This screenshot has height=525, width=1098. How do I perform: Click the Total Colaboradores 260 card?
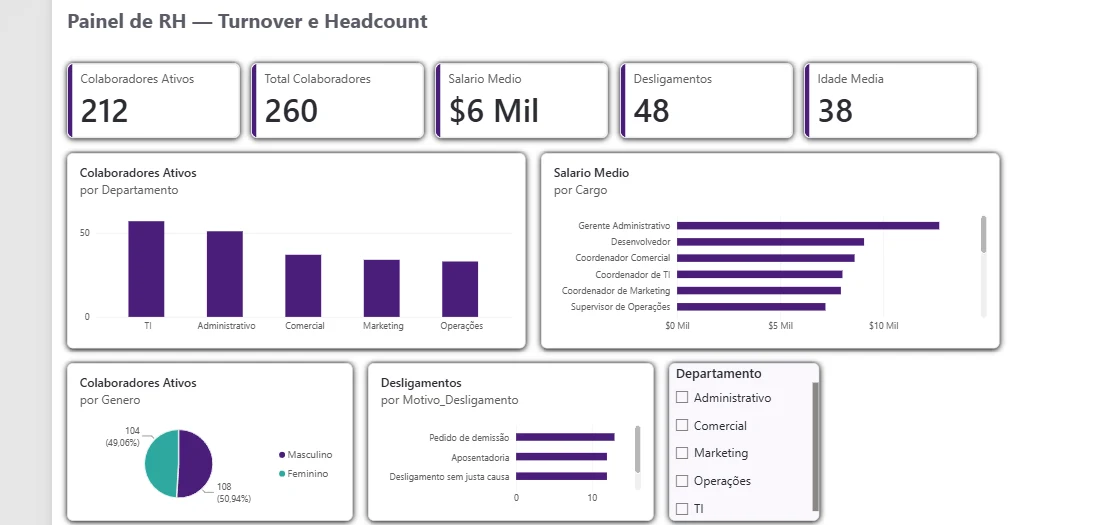(338, 101)
